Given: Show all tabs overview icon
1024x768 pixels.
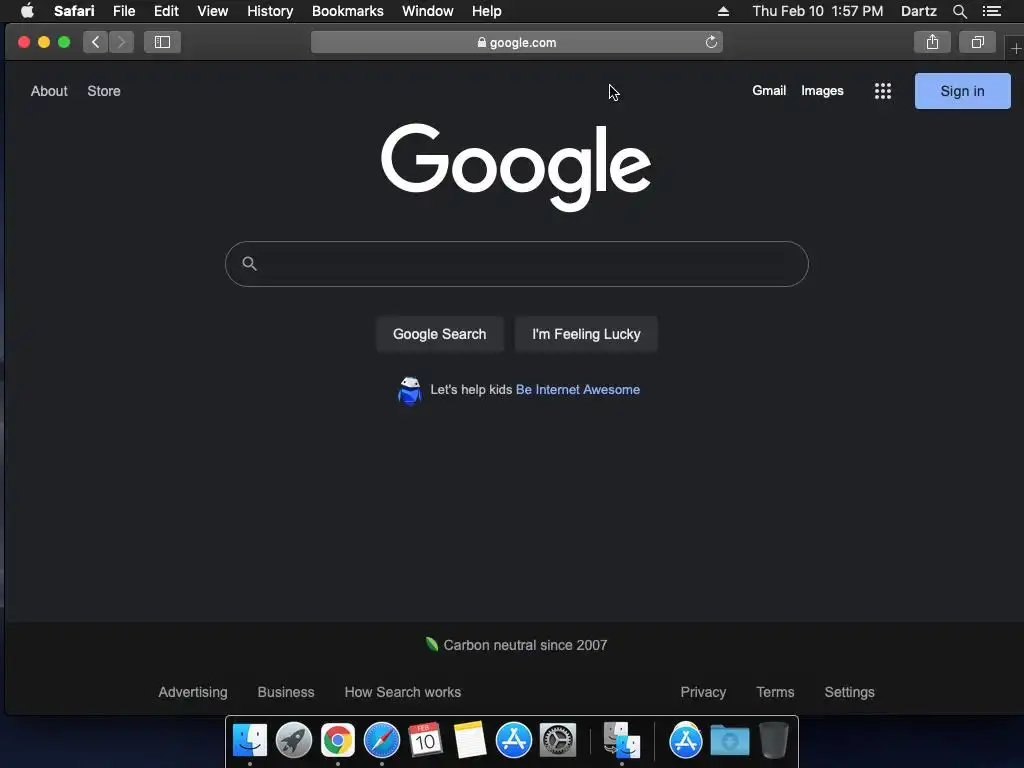Looking at the screenshot, I should (x=978, y=42).
